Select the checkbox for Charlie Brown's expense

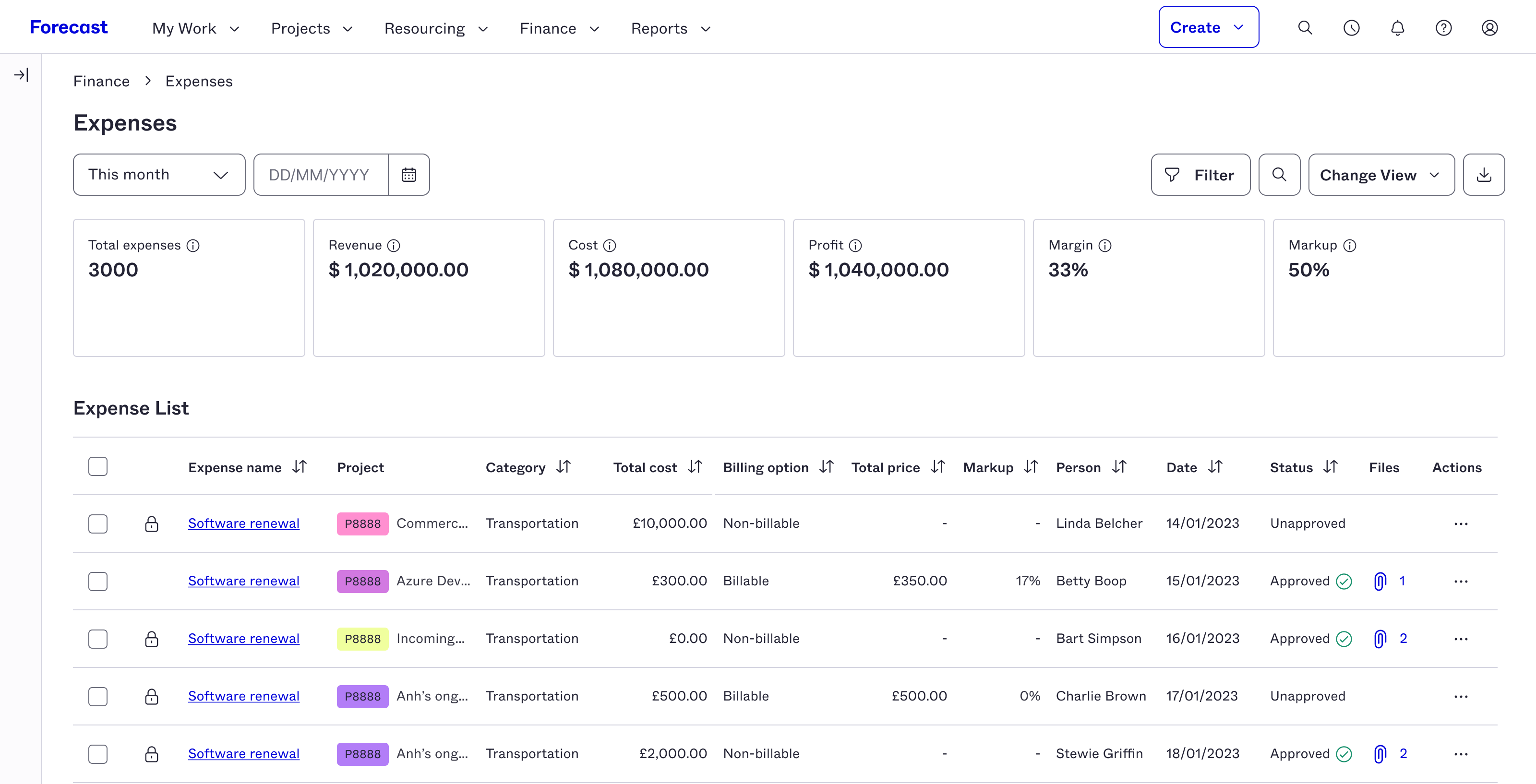[x=97, y=696]
